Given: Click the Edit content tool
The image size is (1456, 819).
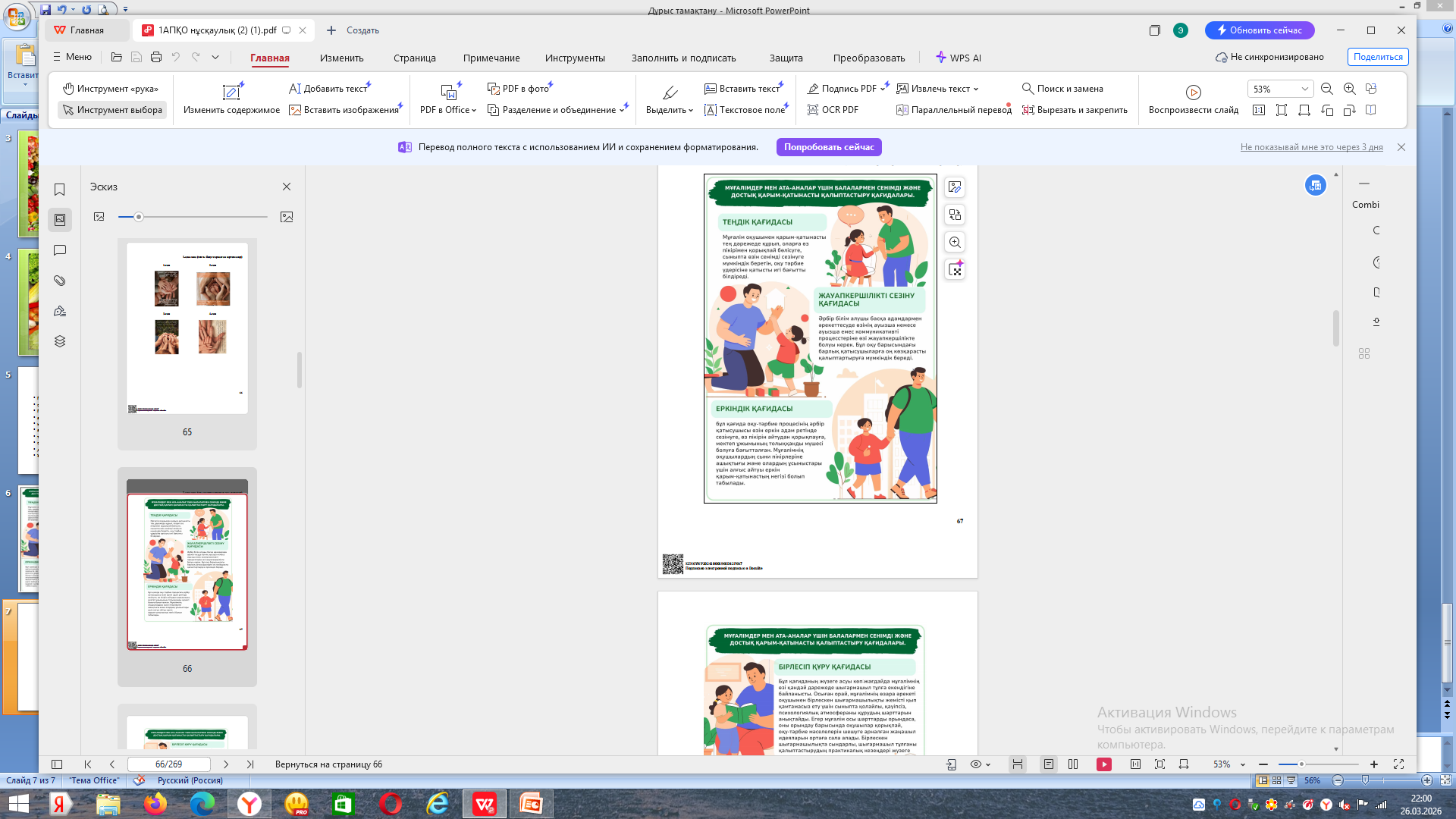Looking at the screenshot, I should pos(231,99).
